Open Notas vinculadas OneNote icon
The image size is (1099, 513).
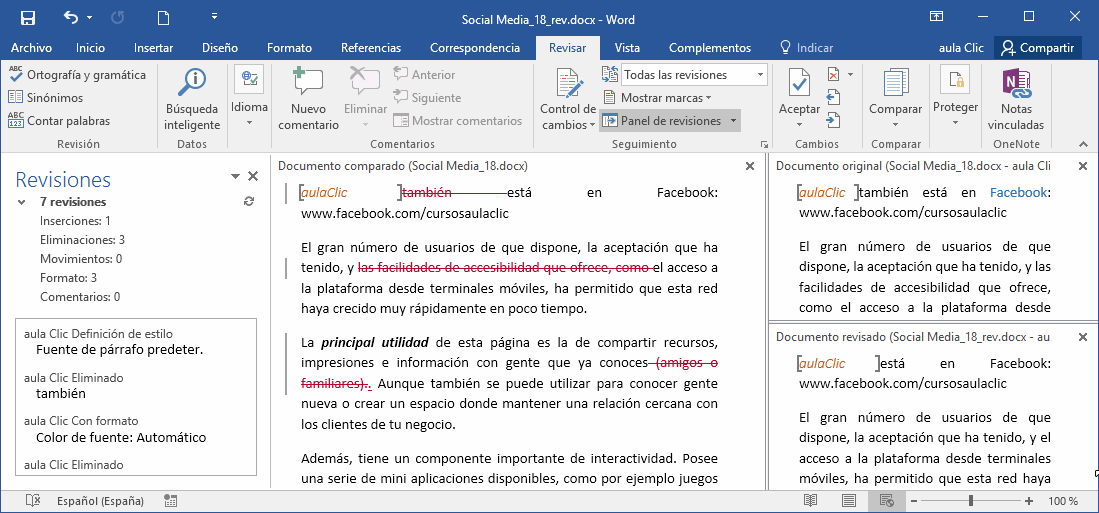[1016, 100]
